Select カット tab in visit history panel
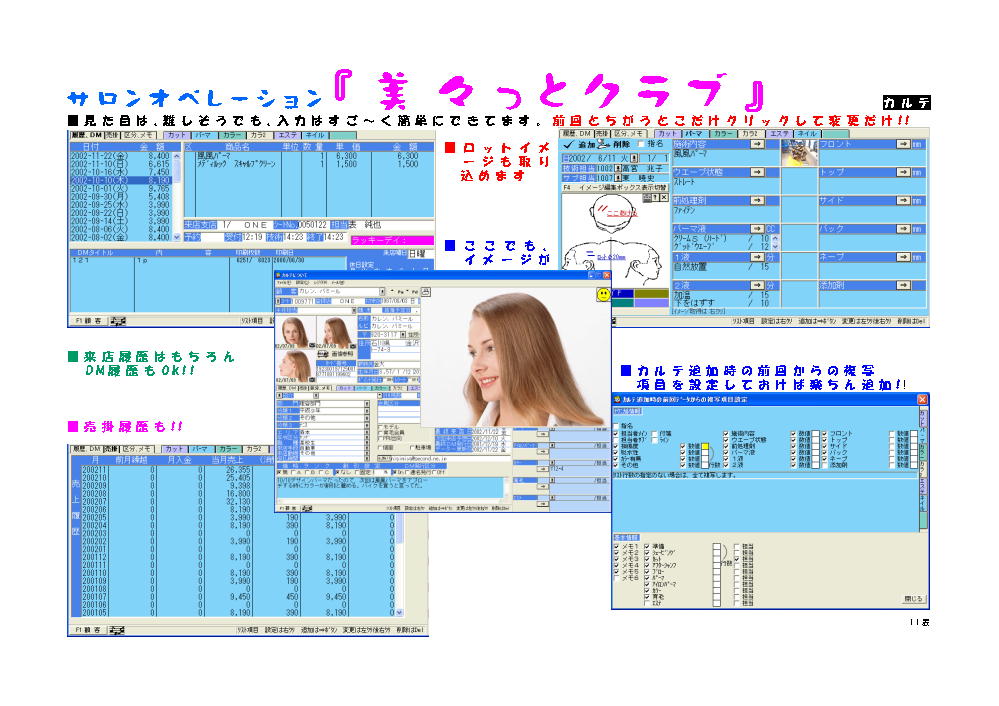The height and width of the screenshot is (706, 999). coord(176,135)
